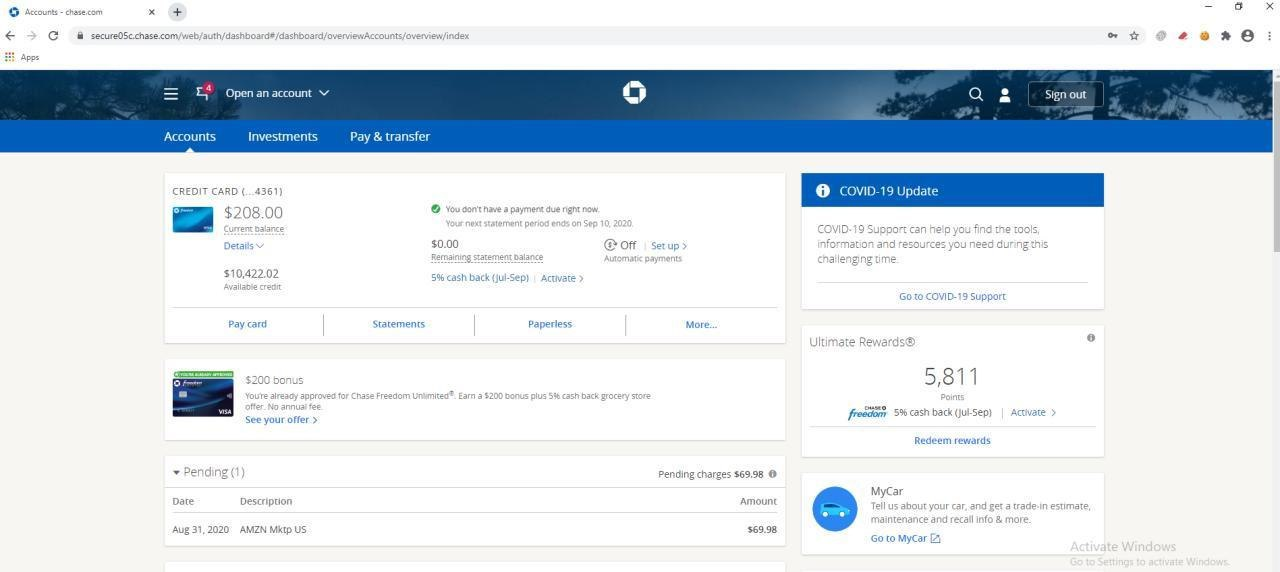1280x572 pixels.
Task: Open Paperless settings
Action: 550,324
